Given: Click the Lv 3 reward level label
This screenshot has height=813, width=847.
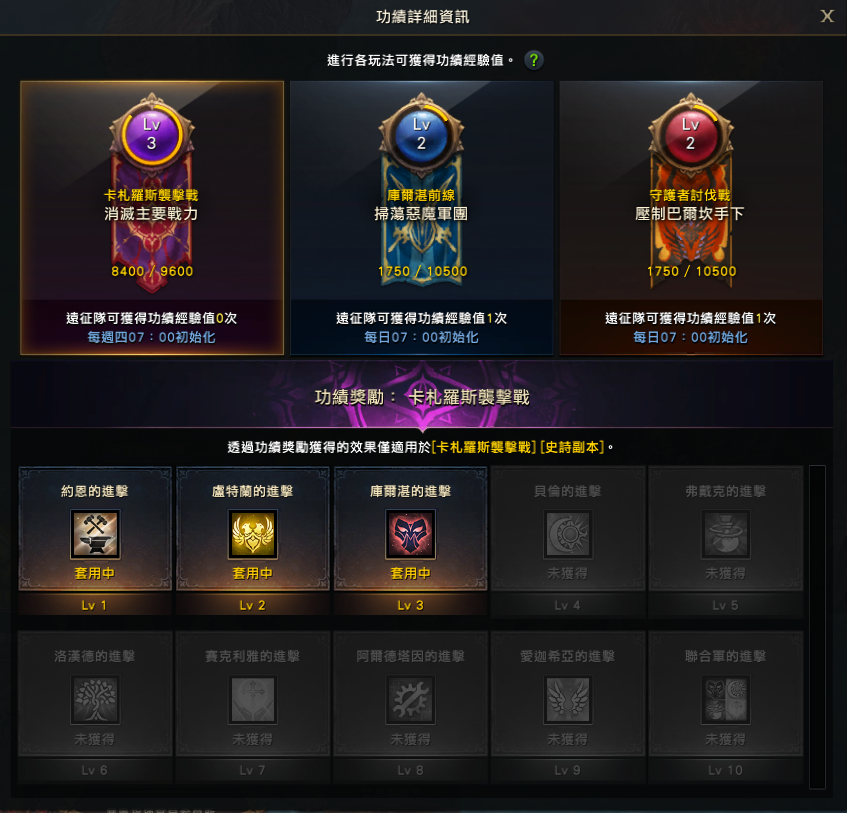Looking at the screenshot, I should tap(411, 606).
